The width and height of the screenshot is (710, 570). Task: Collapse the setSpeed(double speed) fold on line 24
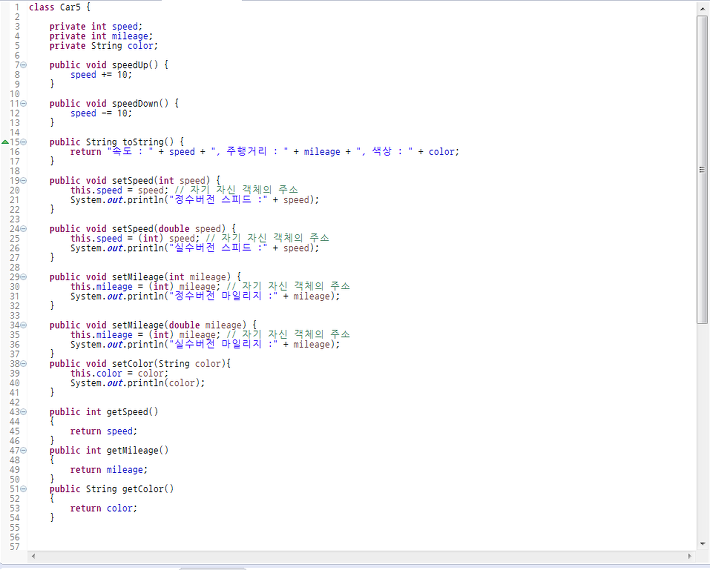click(x=24, y=229)
